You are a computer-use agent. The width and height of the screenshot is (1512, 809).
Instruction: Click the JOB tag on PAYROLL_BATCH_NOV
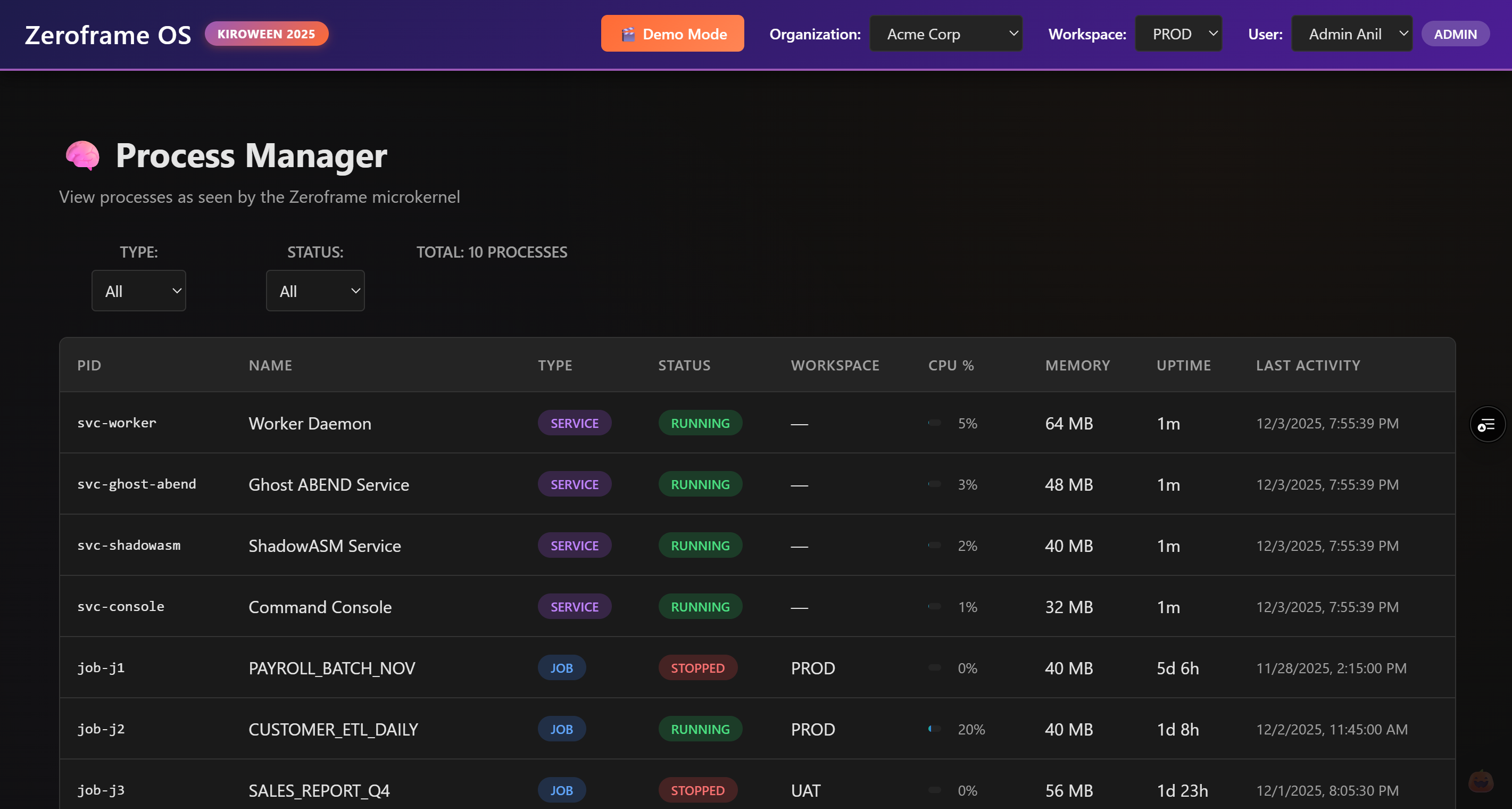coord(561,668)
